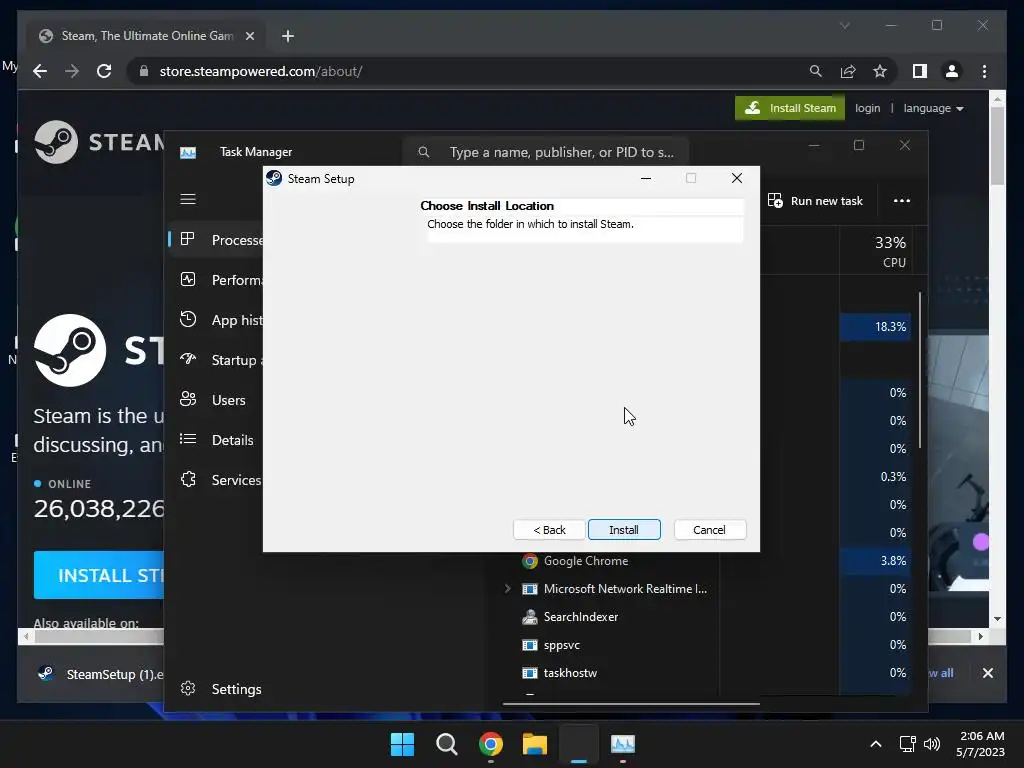The image size is (1024, 768).
Task: Open Chrome three-dot menu
Action: pos(984,71)
